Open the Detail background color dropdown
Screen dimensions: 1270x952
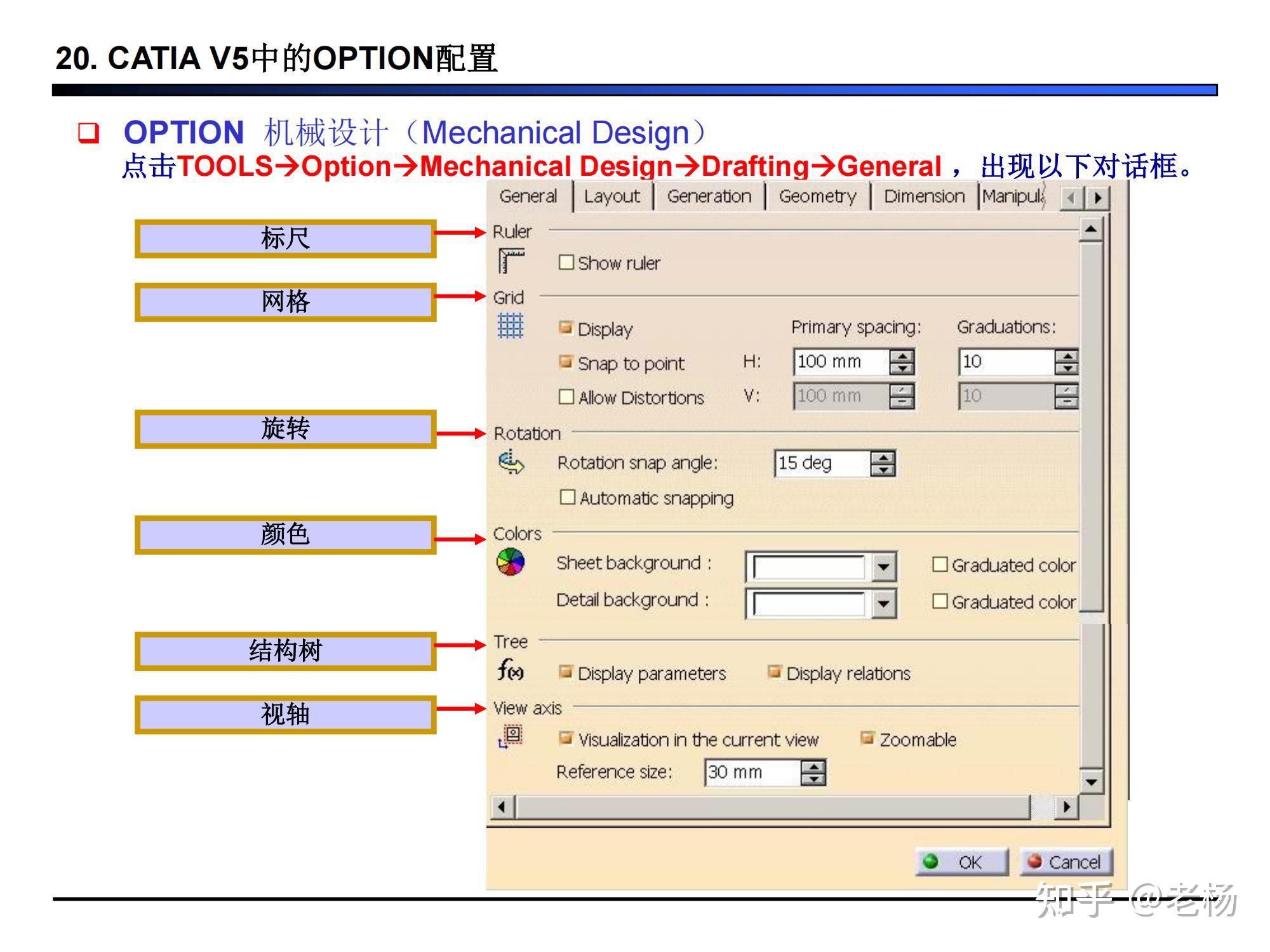click(x=883, y=604)
